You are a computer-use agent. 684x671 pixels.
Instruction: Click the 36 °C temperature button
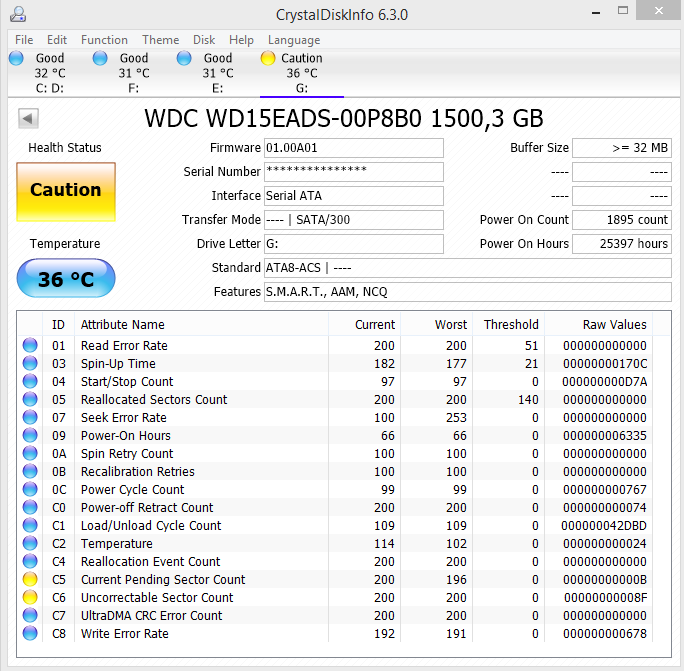[x=66, y=278]
